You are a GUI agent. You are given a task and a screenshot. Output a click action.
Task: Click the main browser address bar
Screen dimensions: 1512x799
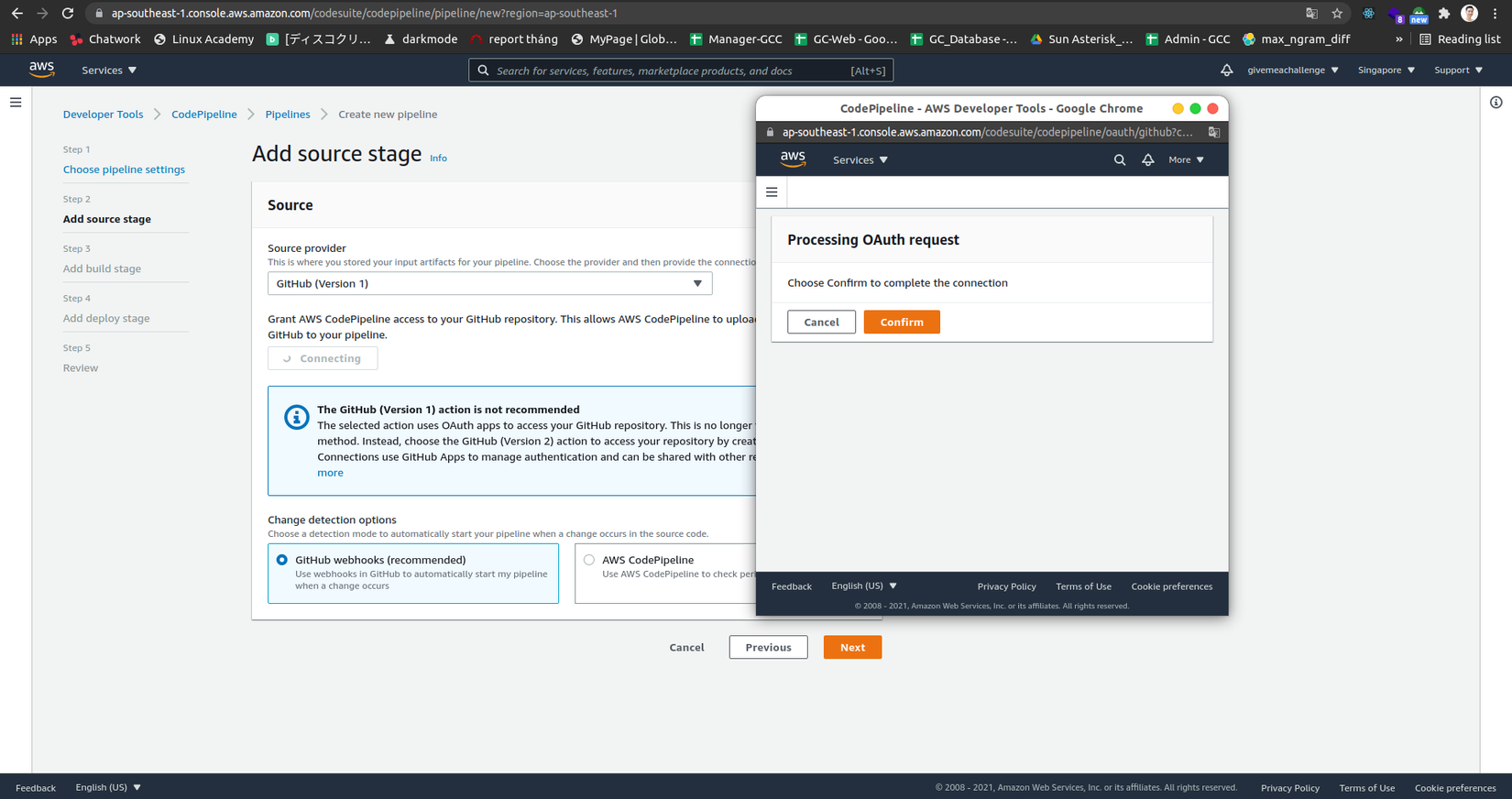696,14
